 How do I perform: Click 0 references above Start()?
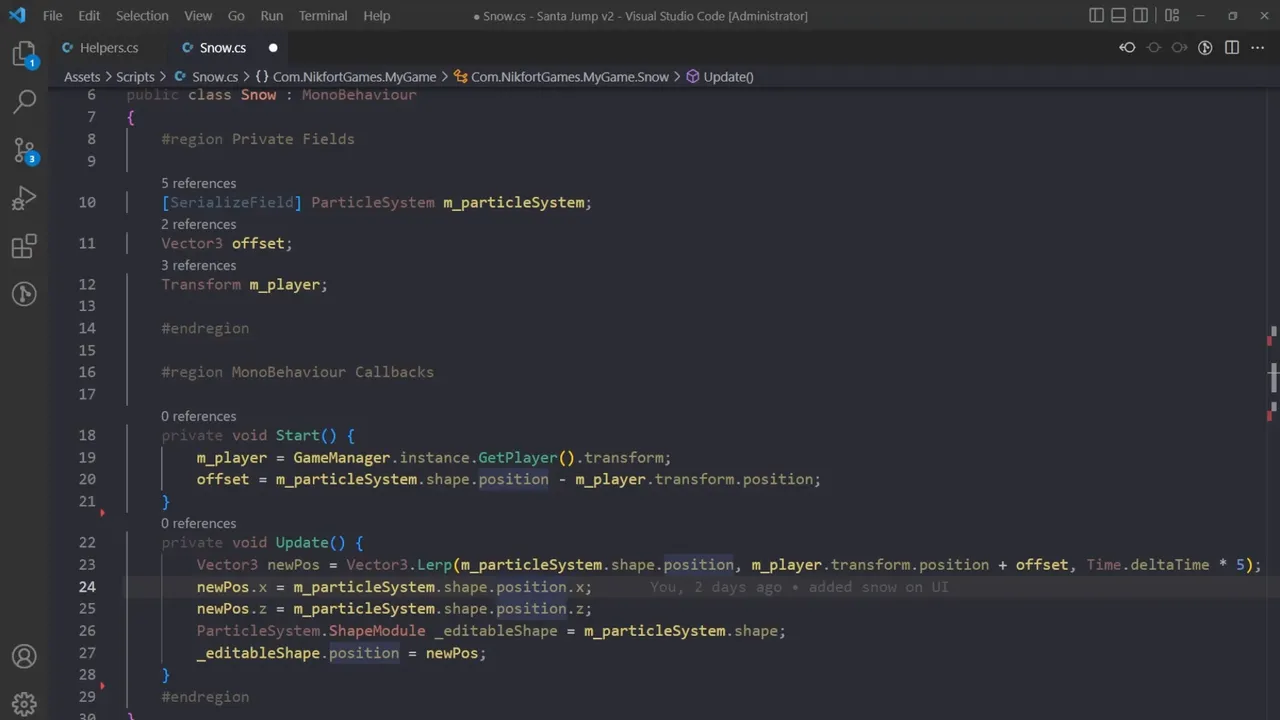pos(199,416)
